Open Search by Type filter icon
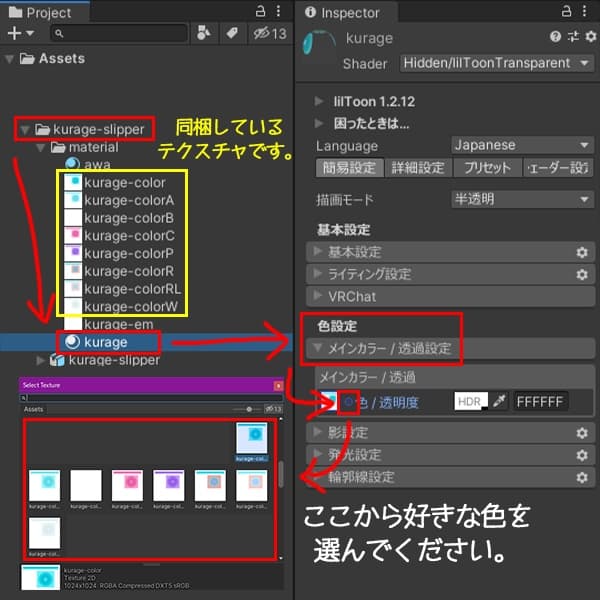This screenshot has width=600, height=600. point(204,33)
